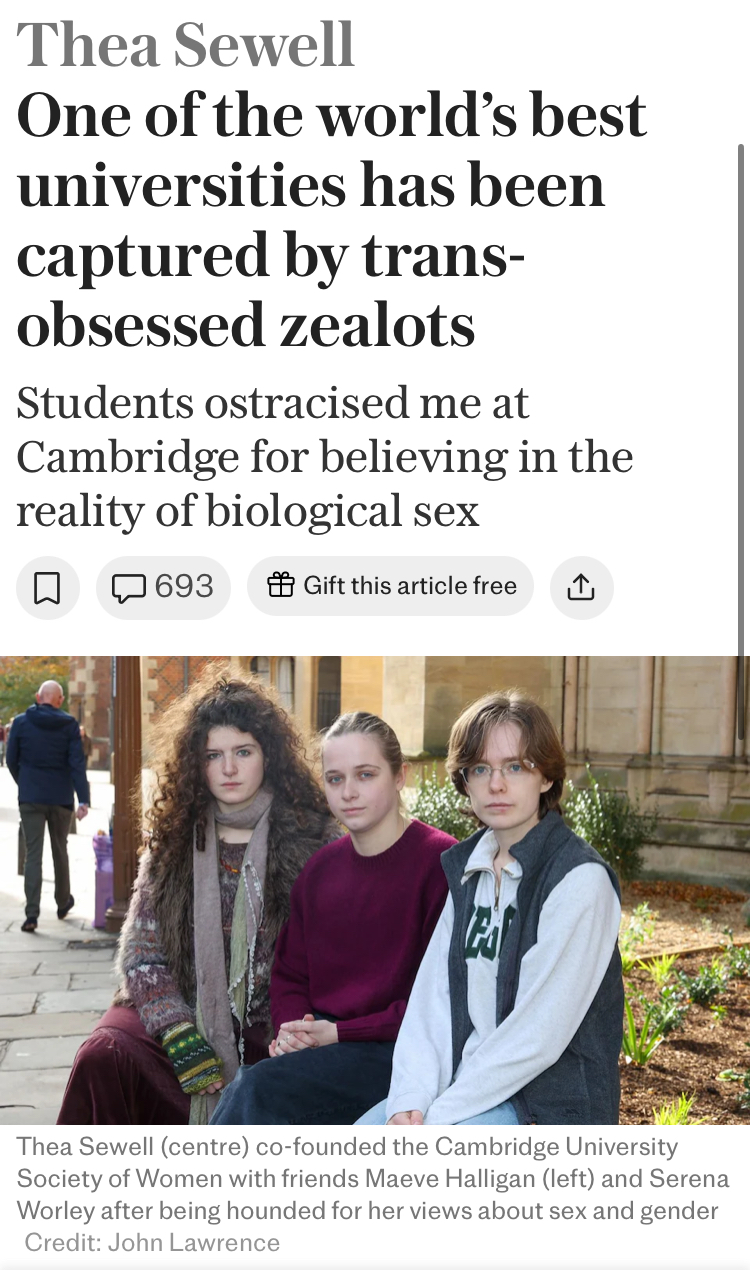Viewport: 750px width, 1270px height.
Task: Tap the 693 comment count
Action: click(x=184, y=586)
